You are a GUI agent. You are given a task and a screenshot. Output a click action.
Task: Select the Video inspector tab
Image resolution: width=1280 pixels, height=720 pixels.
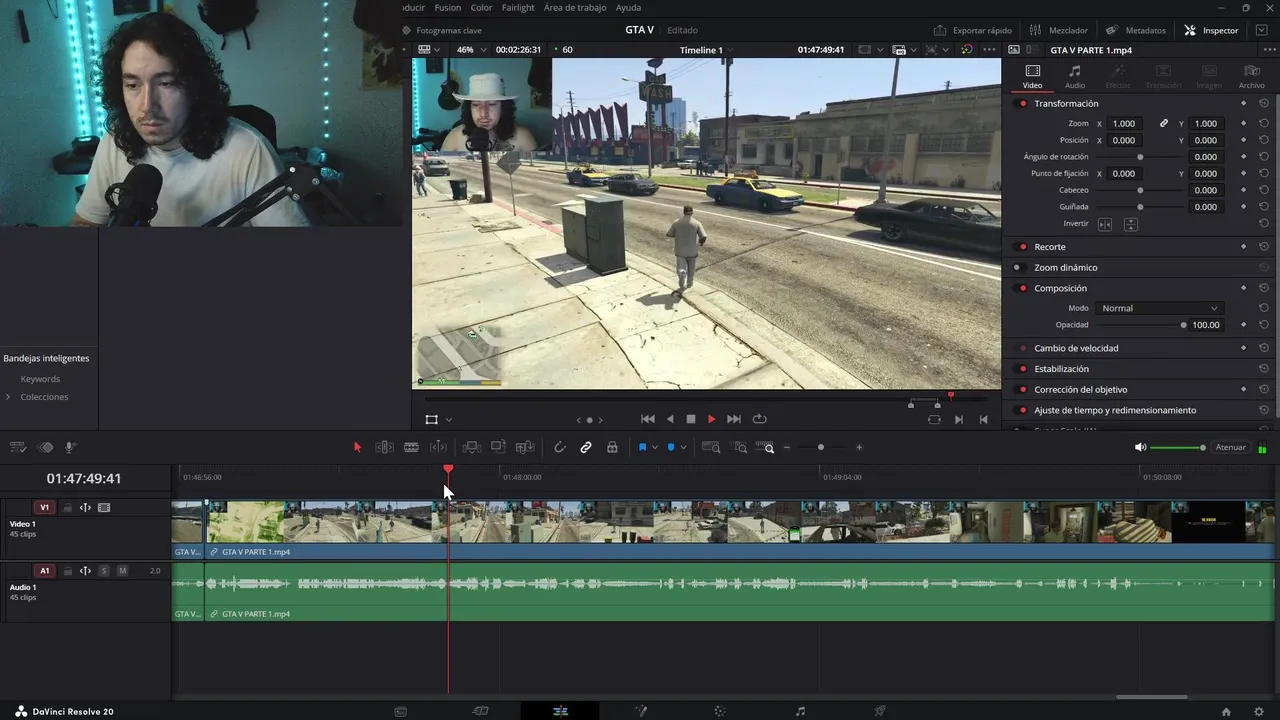pos(1032,77)
